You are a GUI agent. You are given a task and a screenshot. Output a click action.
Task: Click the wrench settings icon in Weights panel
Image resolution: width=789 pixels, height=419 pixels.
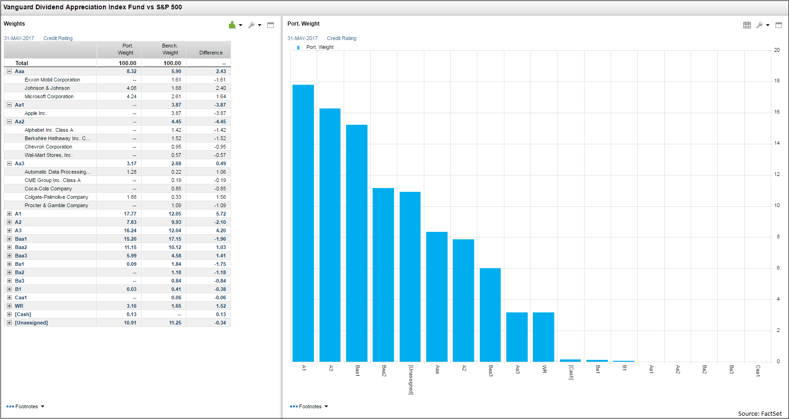coord(252,25)
